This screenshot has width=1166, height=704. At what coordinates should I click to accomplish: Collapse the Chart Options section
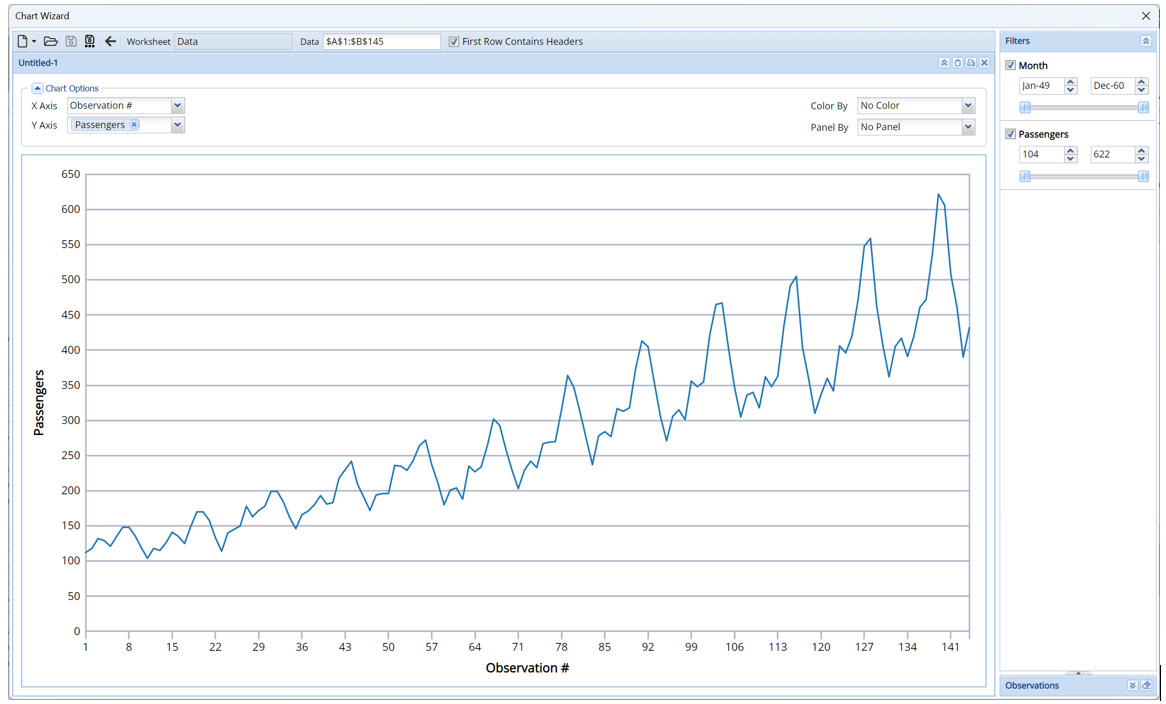[38, 88]
